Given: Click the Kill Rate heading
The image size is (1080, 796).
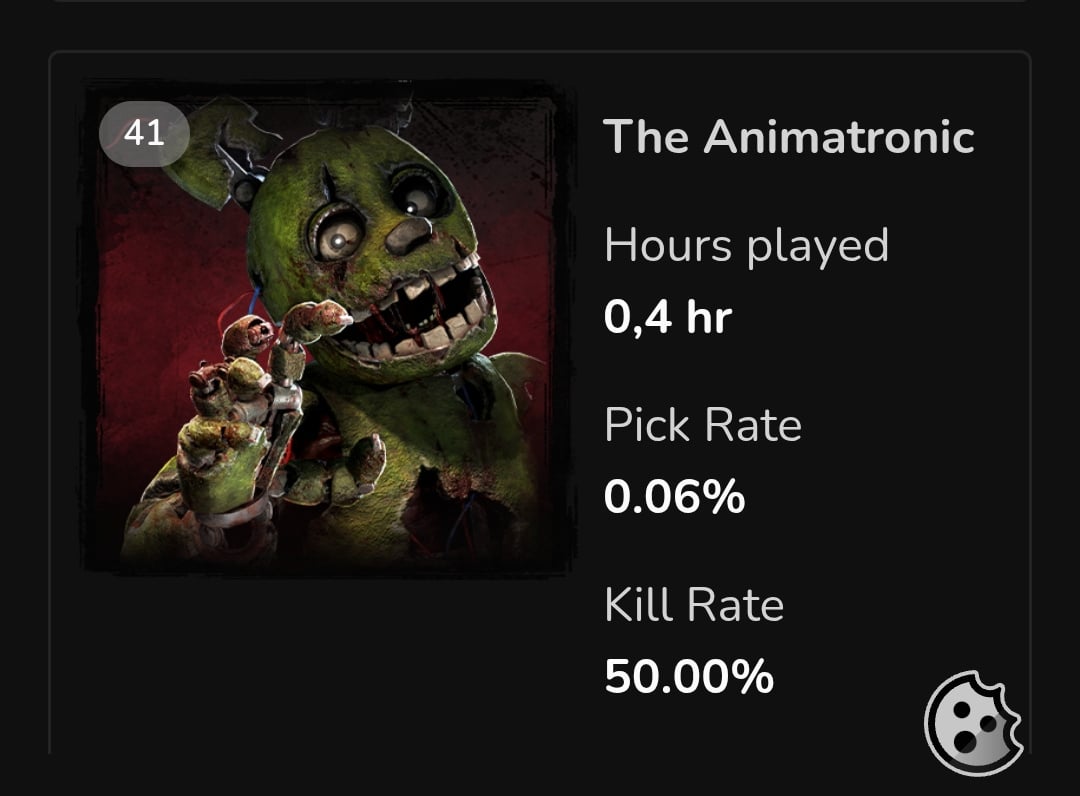Looking at the screenshot, I should point(692,604).
